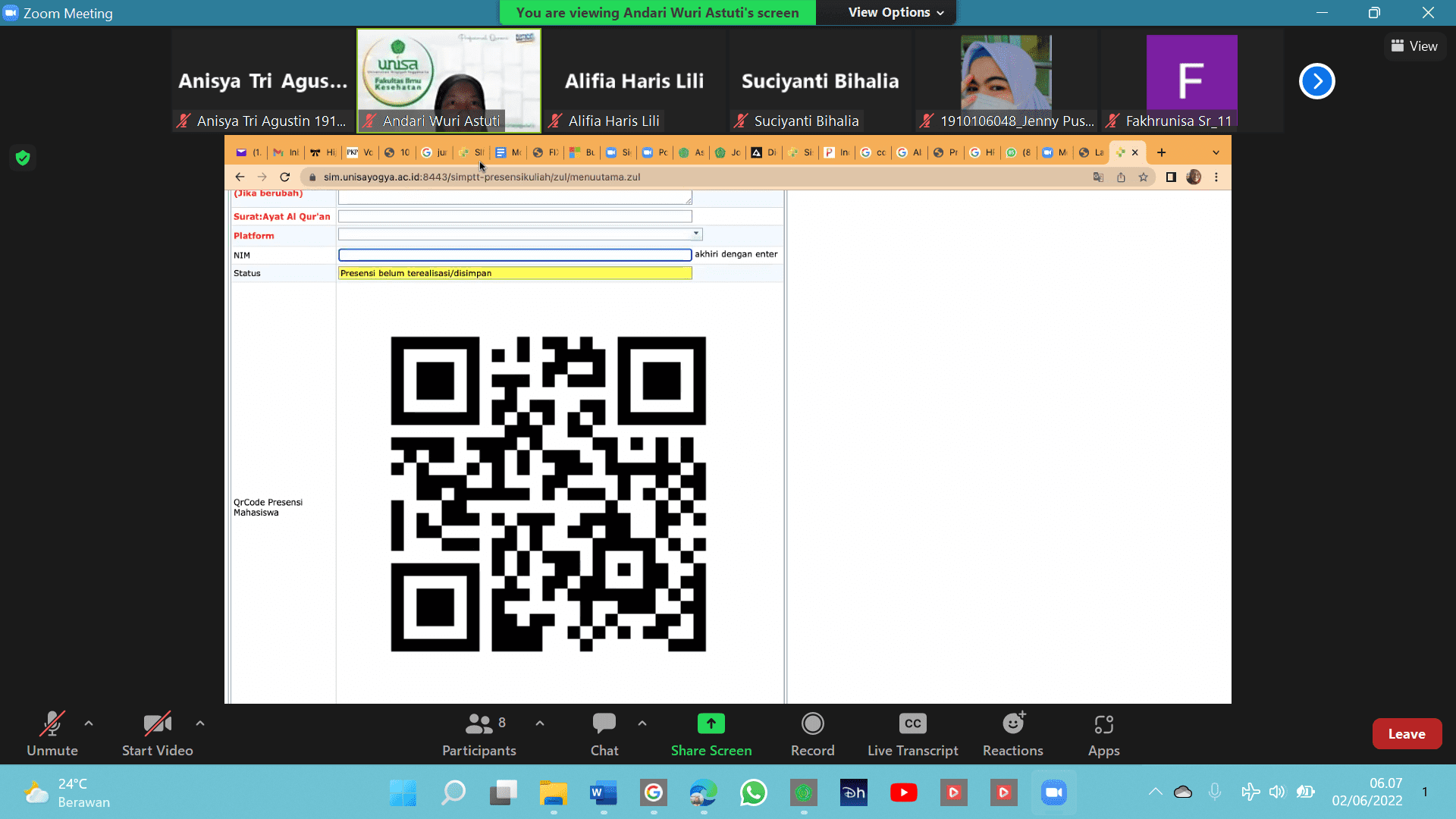Open the weather widget 24°C Berawan
This screenshot has height=819, width=1456.
[67, 793]
